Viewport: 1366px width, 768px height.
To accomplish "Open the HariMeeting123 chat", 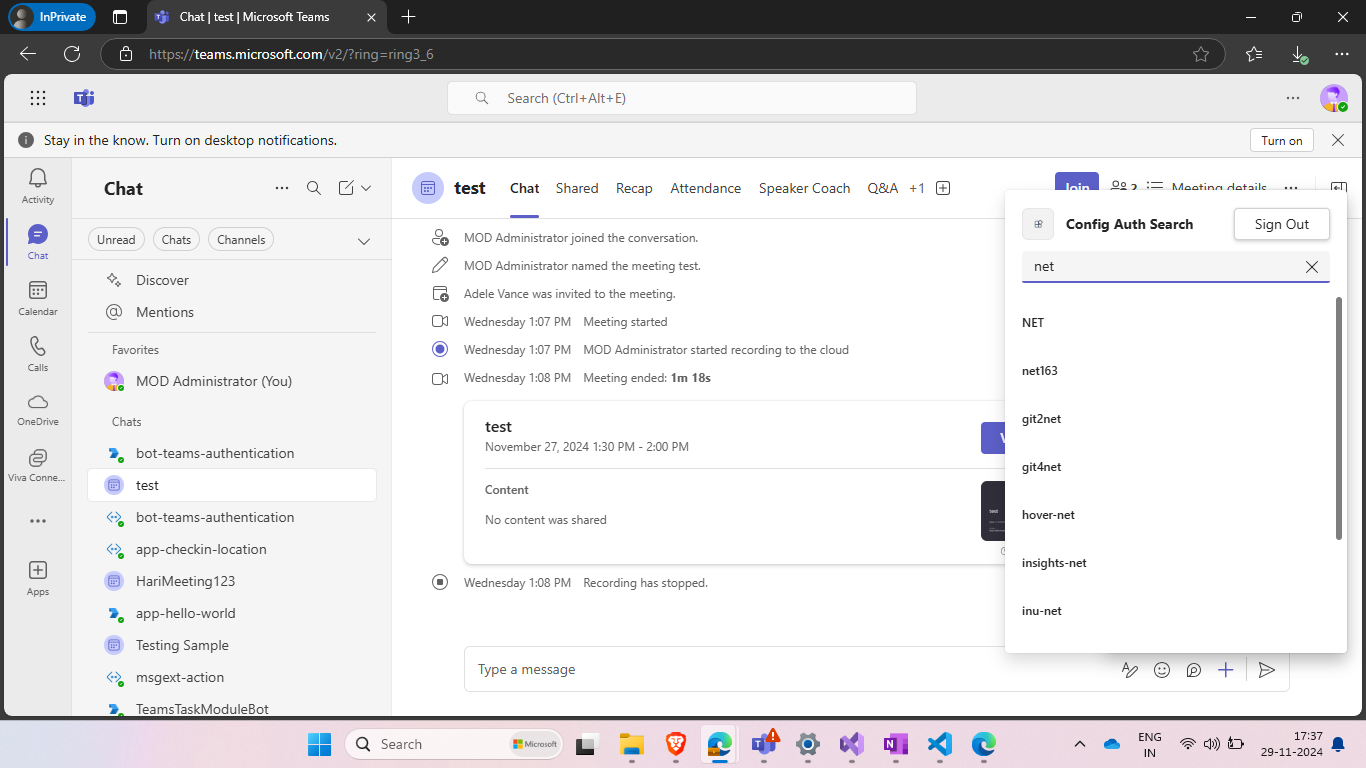I will (232, 581).
